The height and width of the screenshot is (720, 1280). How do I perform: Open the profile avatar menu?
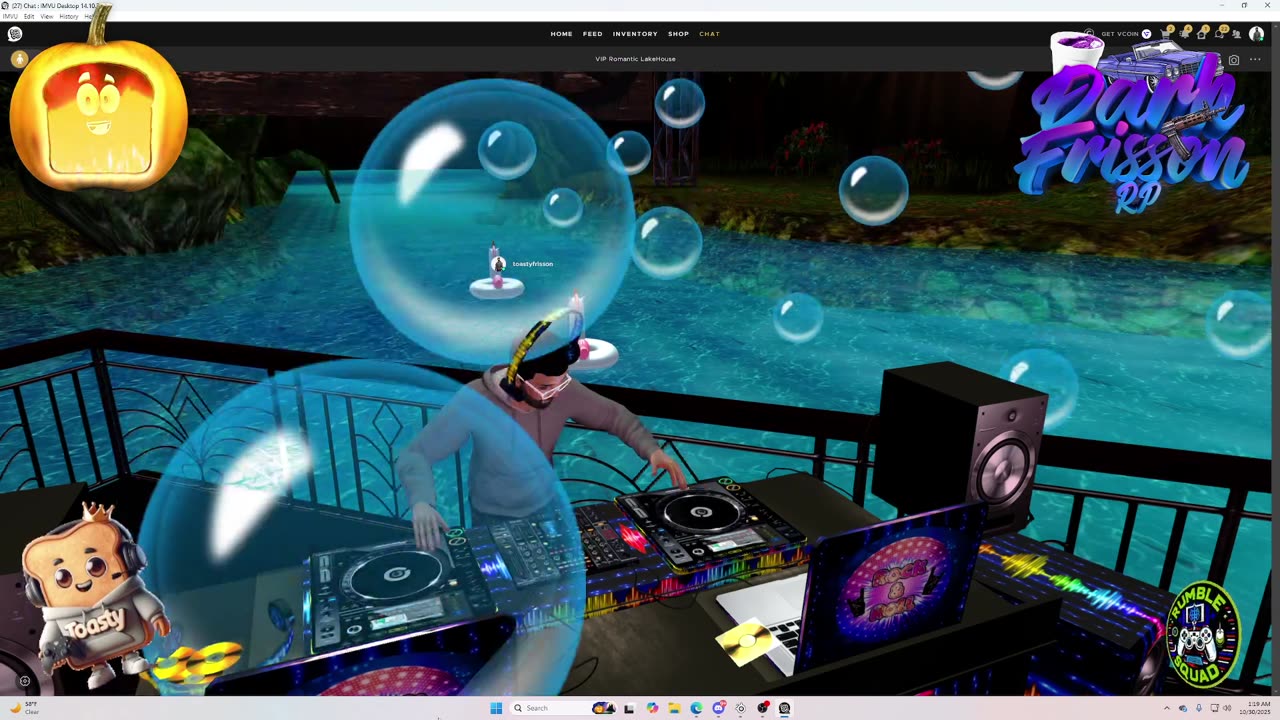pyautogui.click(x=1257, y=34)
